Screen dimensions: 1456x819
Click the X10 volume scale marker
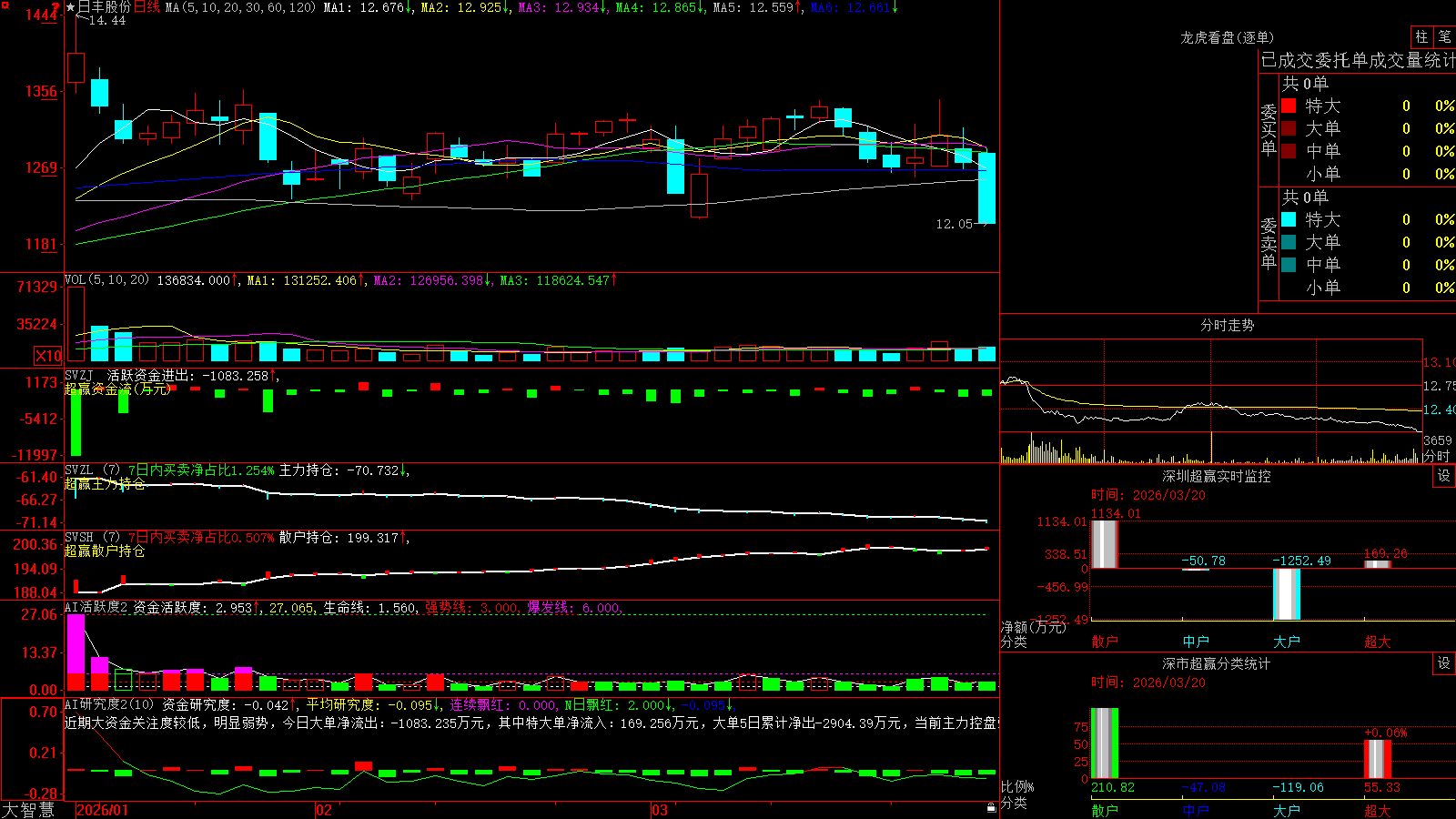pos(48,356)
